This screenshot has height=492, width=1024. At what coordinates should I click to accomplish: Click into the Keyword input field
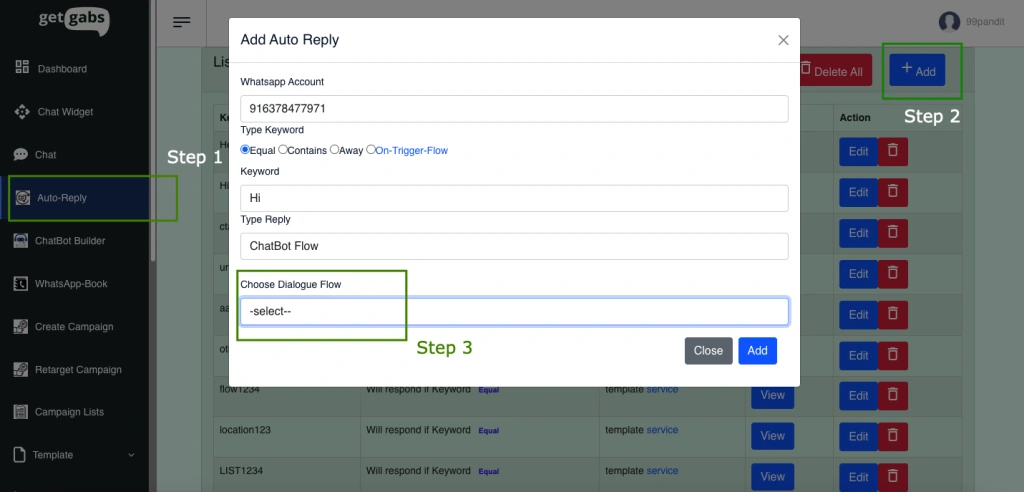pos(514,198)
